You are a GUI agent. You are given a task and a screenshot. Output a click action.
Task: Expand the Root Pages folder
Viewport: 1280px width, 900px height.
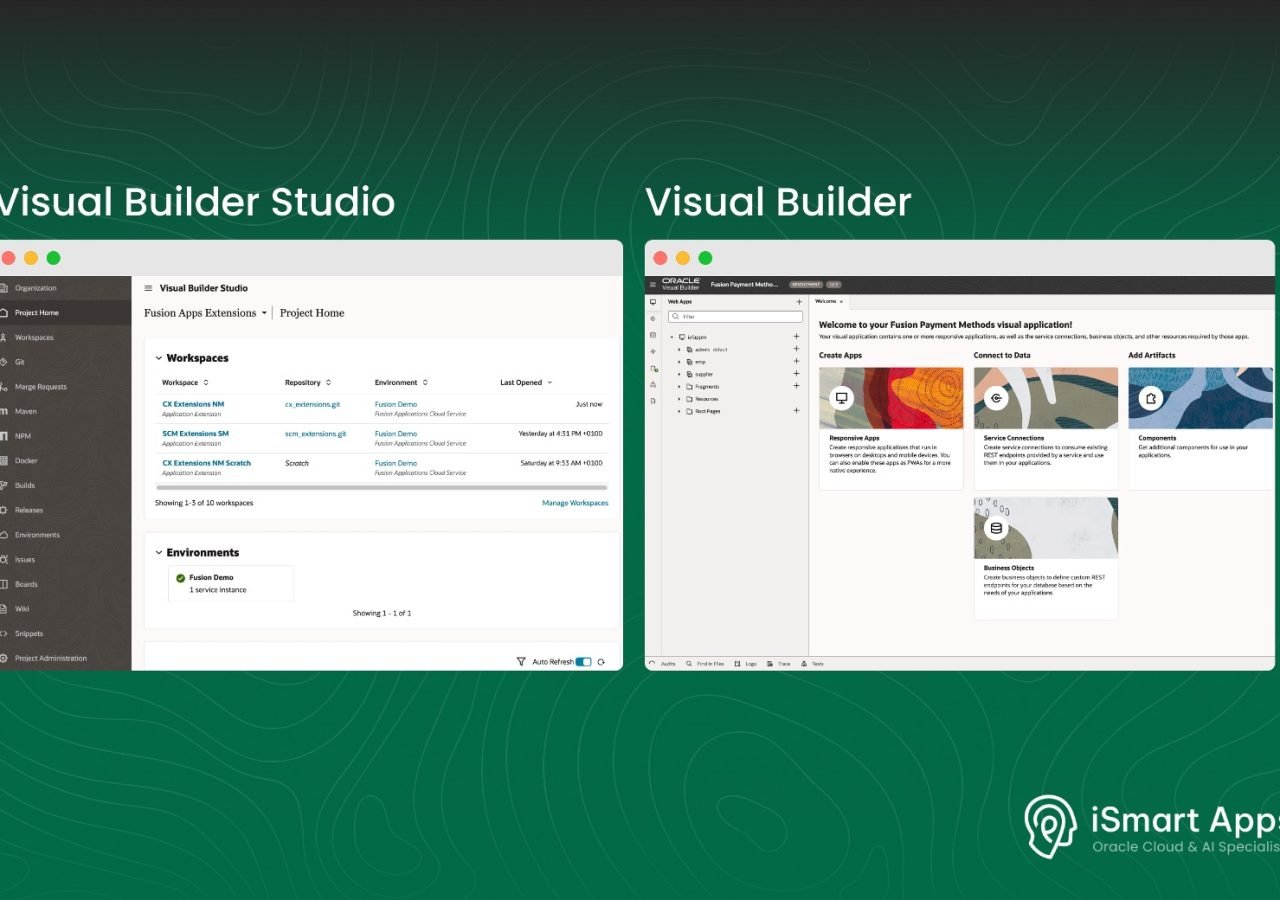click(x=679, y=411)
